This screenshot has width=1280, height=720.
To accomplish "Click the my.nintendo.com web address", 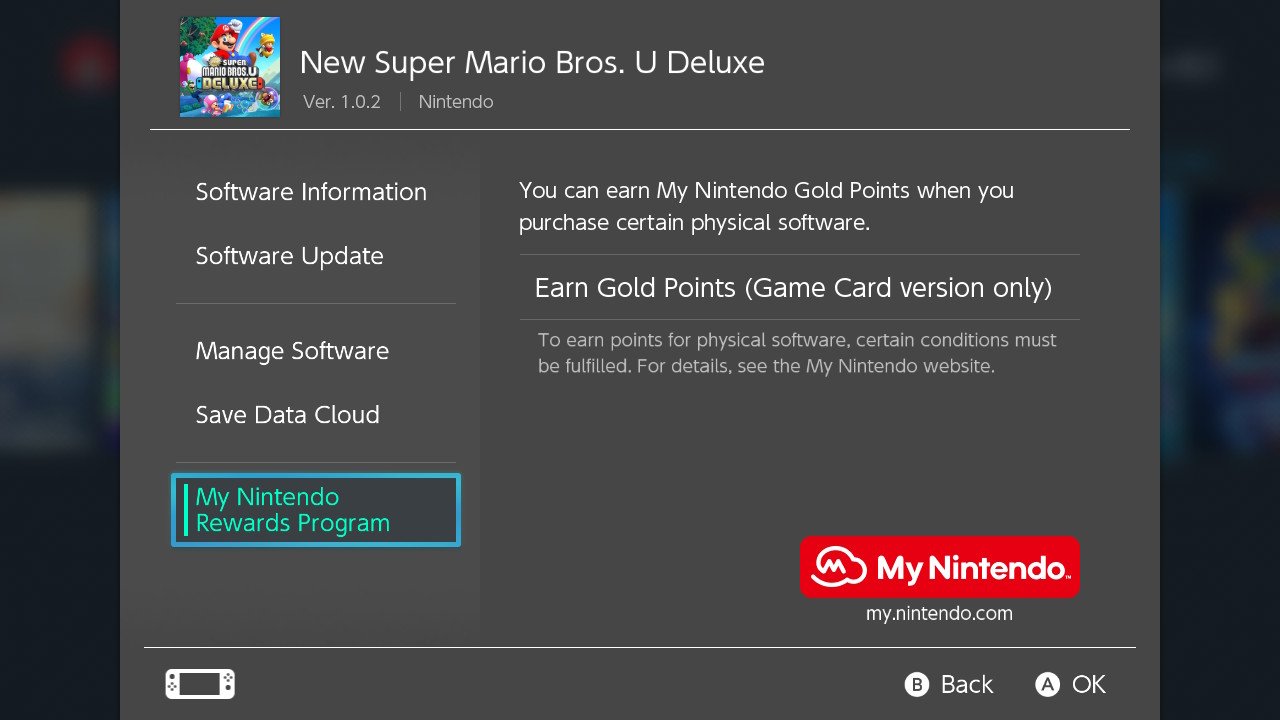I will point(939,614).
